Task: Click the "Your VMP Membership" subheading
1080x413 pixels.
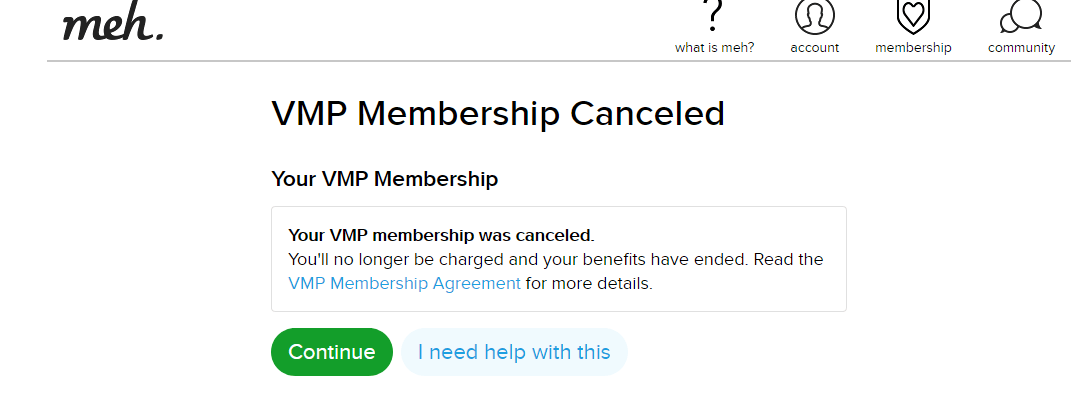Action: pos(384,180)
